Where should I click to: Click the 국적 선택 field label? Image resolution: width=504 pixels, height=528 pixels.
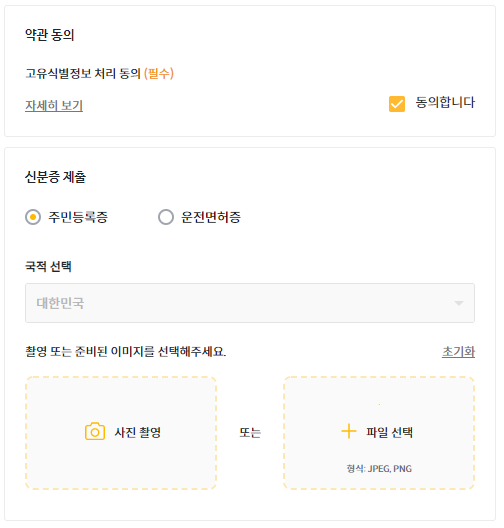pyautogui.click(x=48, y=266)
